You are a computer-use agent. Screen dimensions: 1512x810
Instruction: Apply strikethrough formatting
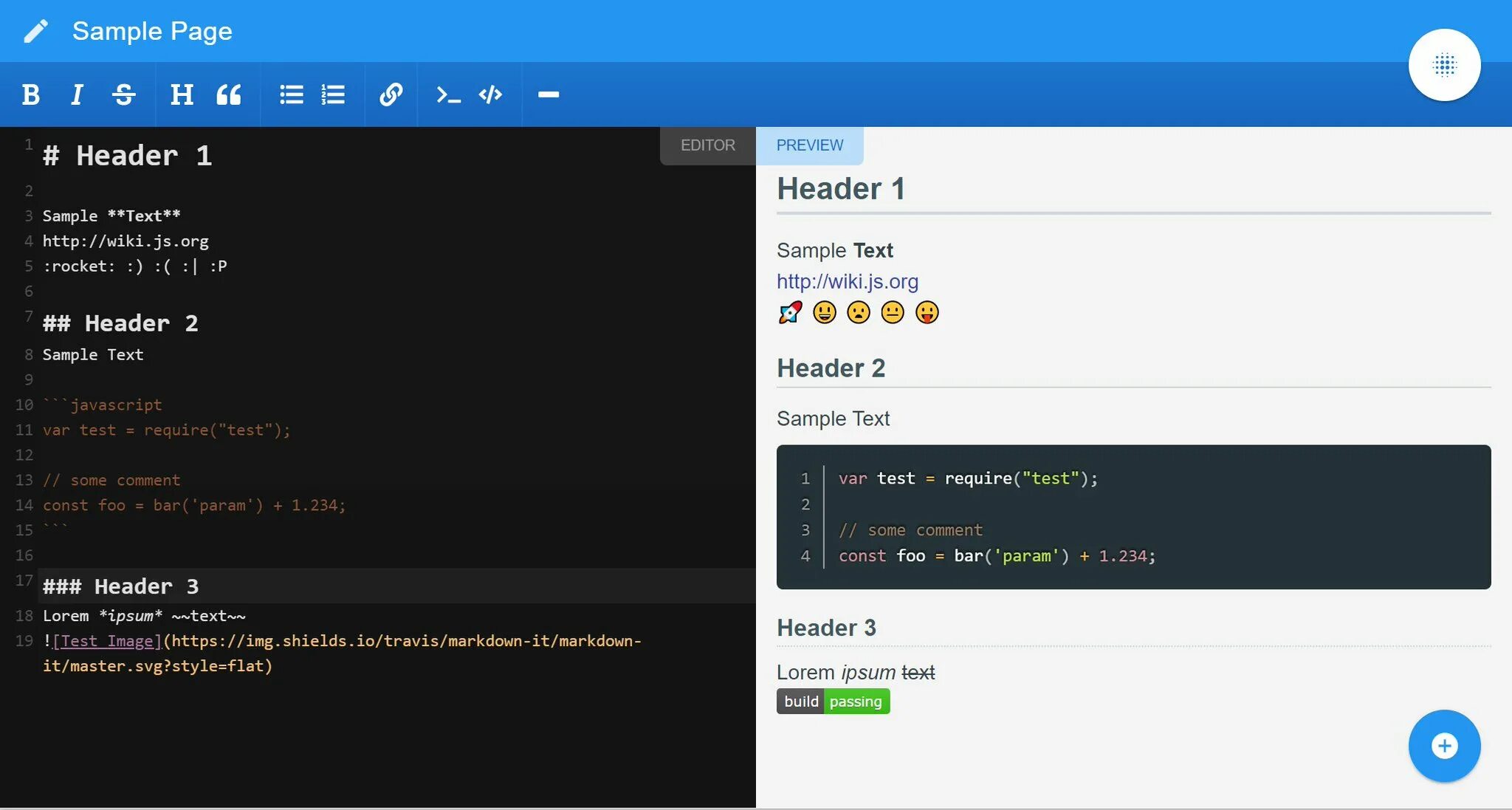[123, 95]
